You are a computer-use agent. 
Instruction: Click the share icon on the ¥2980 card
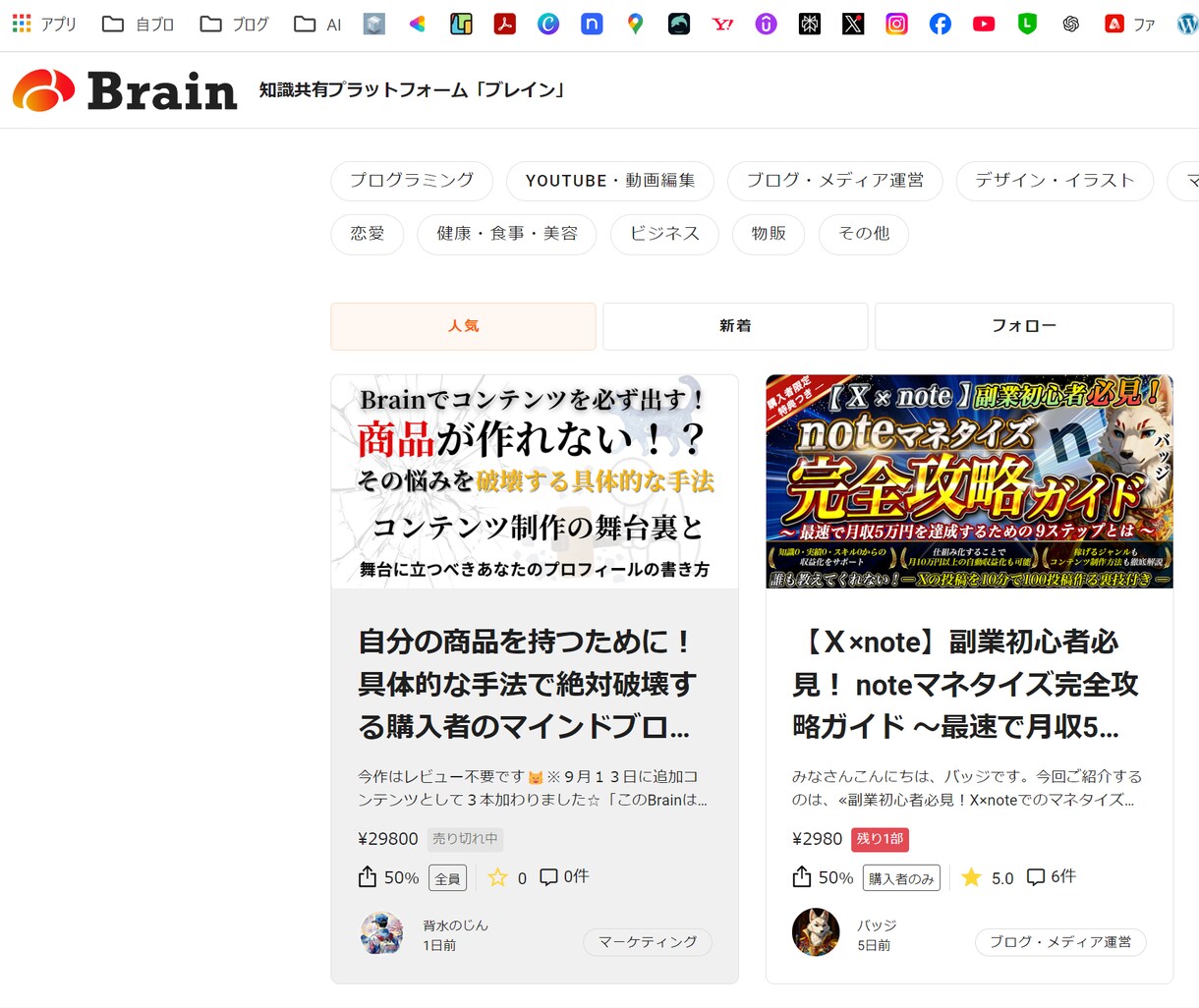click(x=802, y=876)
